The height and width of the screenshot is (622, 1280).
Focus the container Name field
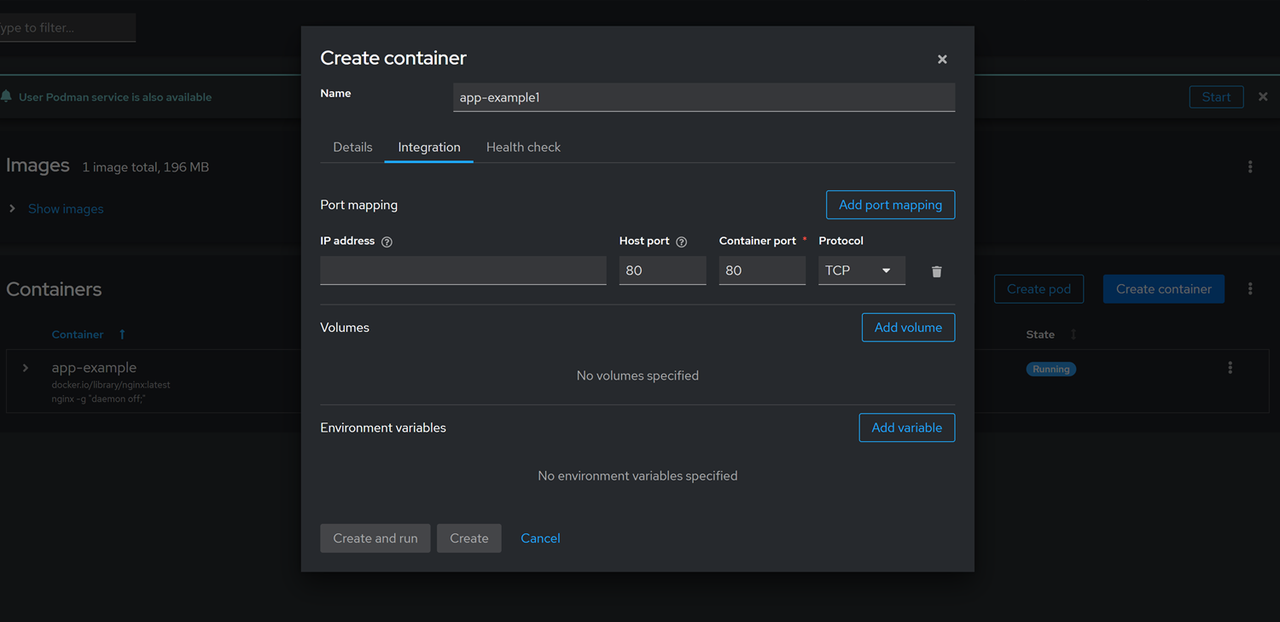point(704,97)
